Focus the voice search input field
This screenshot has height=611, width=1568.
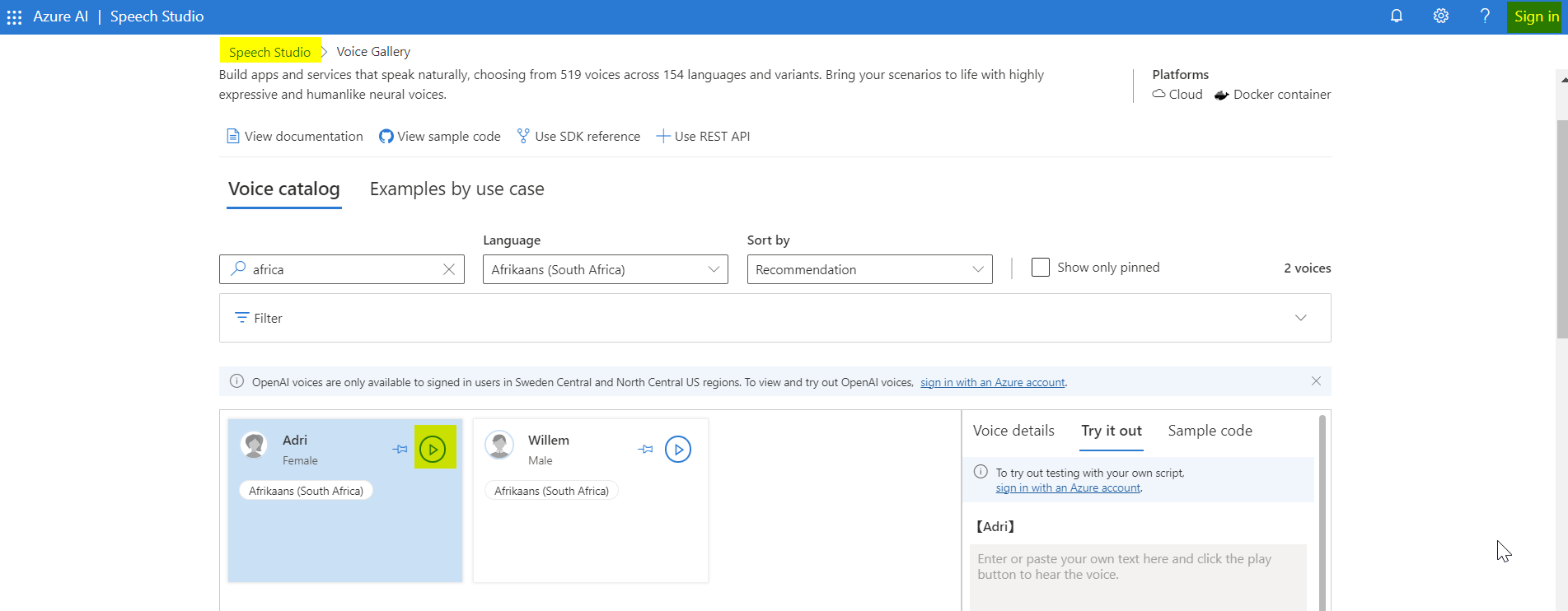pyautogui.click(x=342, y=269)
